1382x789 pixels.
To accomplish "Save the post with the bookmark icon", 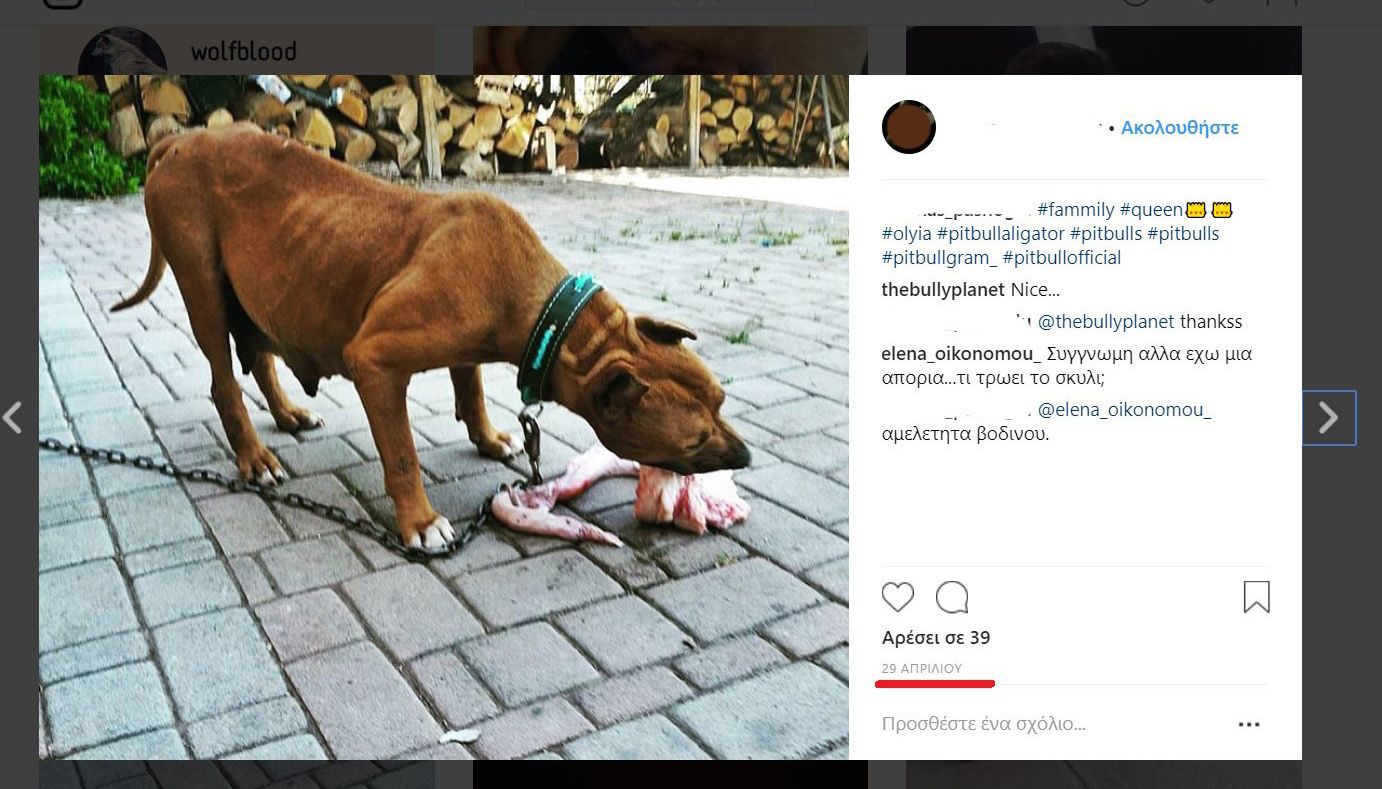I will point(1256,597).
